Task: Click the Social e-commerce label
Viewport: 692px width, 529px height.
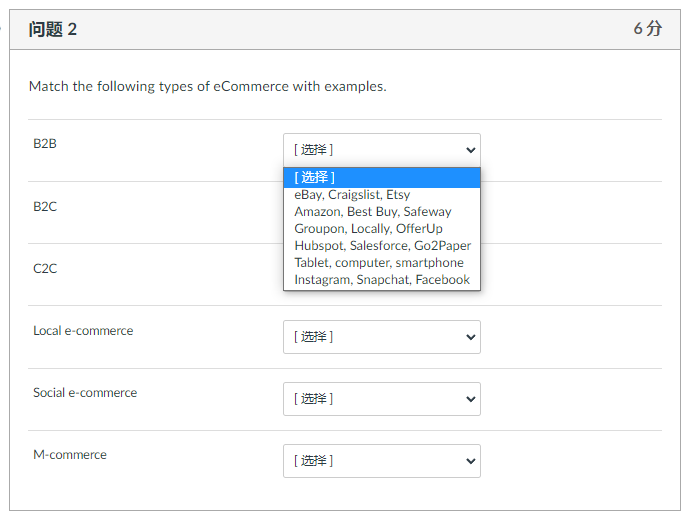Action: (85, 393)
